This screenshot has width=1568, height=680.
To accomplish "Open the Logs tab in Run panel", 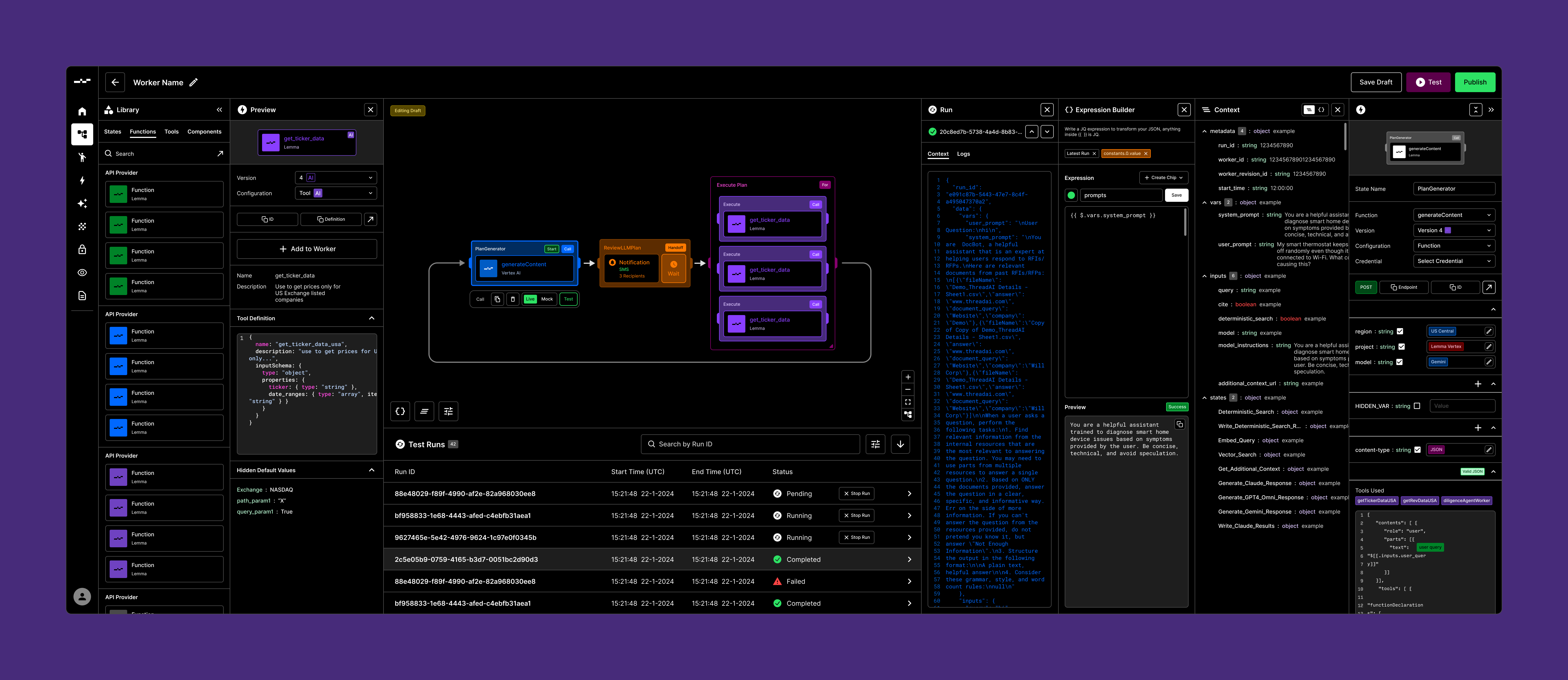I will (964, 154).
